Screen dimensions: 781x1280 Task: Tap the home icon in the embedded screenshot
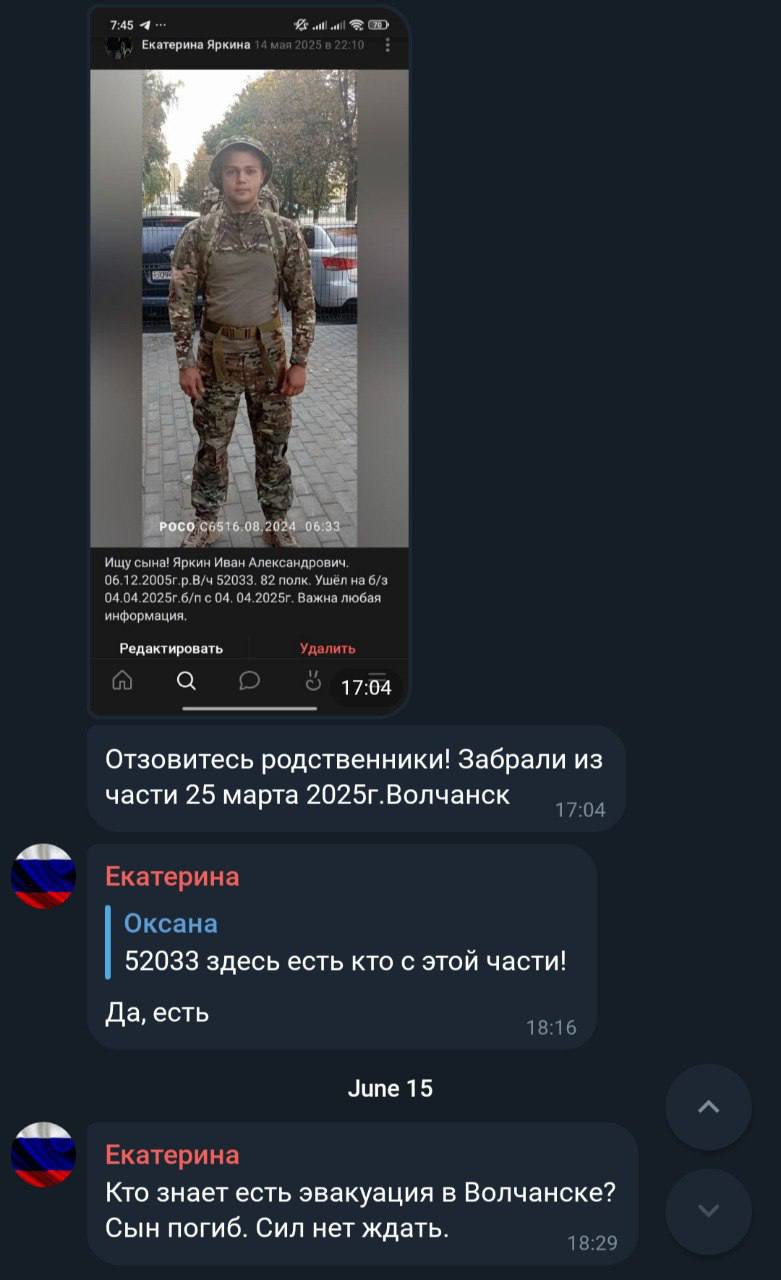pos(122,681)
